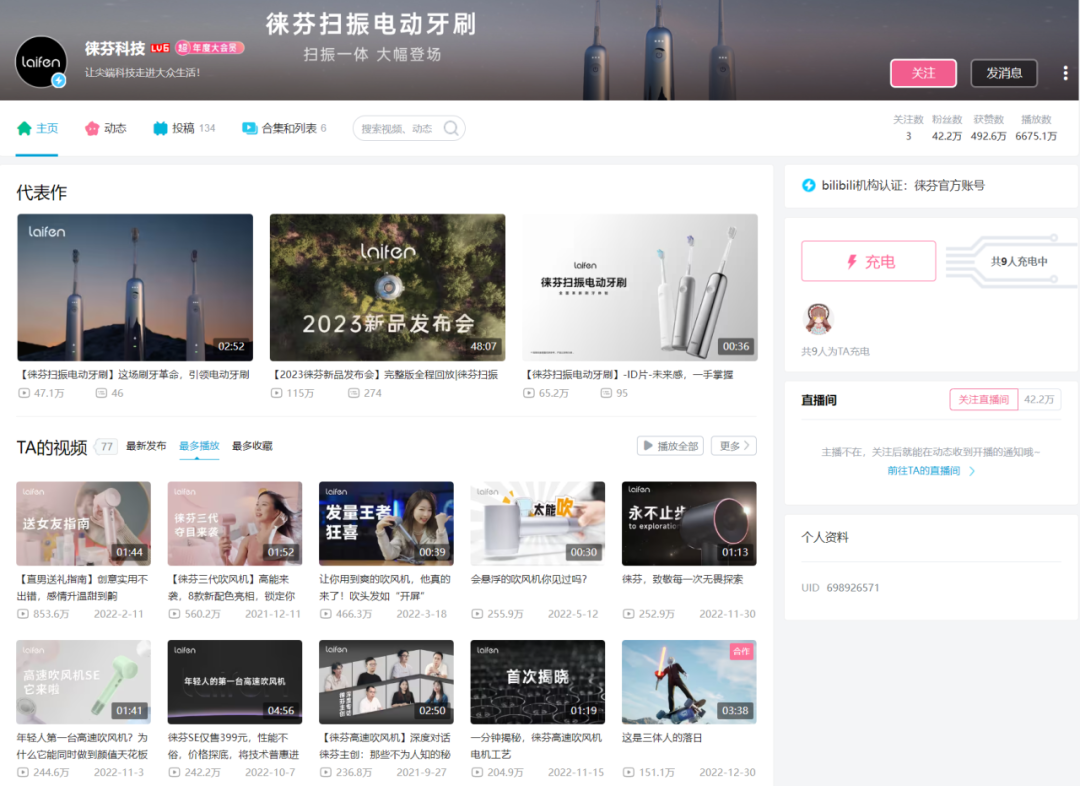Viewport: 1080px width, 786px height.
Task: Open the 03:38 合作 video thumbnail
Action: [x=689, y=682]
